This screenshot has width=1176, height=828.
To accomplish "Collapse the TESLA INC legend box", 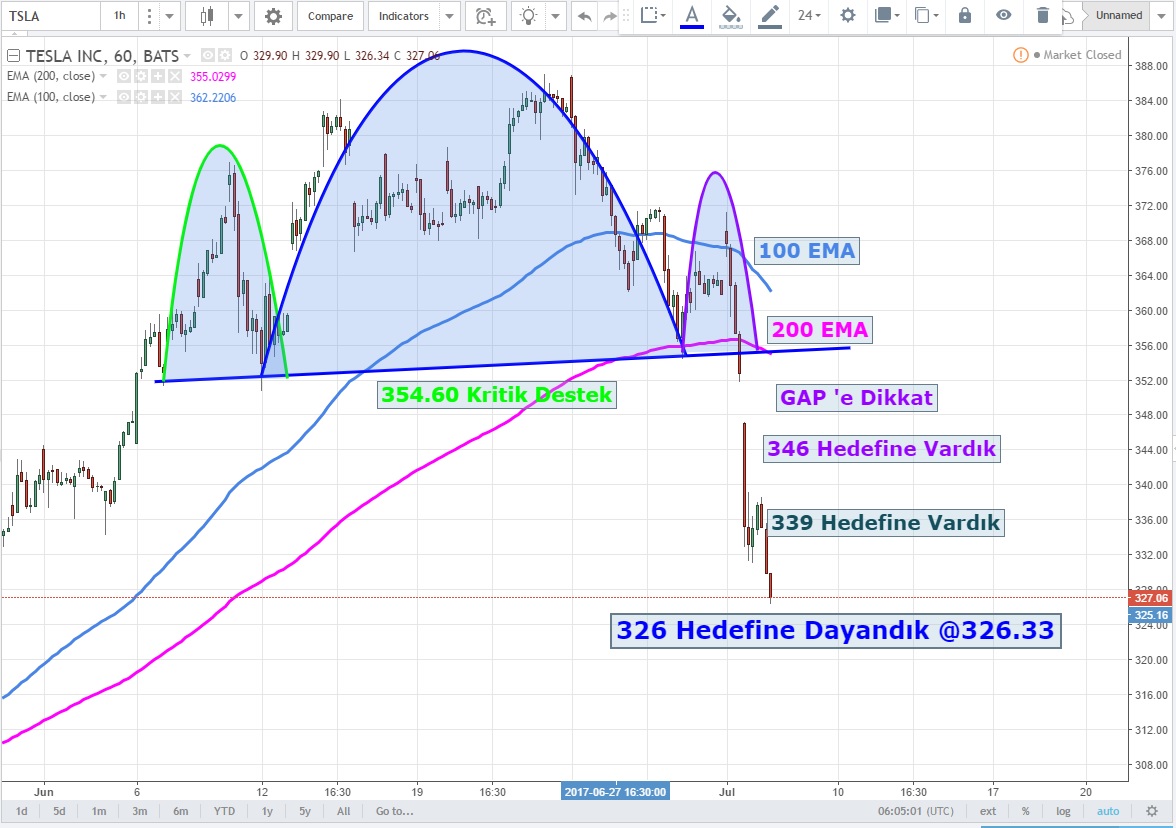I will click(x=13, y=56).
